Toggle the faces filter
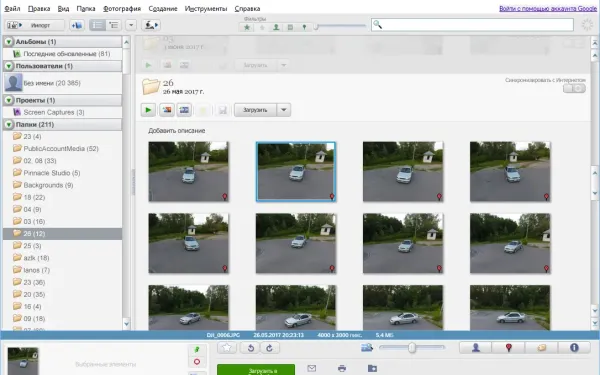Screen dimensions: 600x375 click(x=276, y=27)
